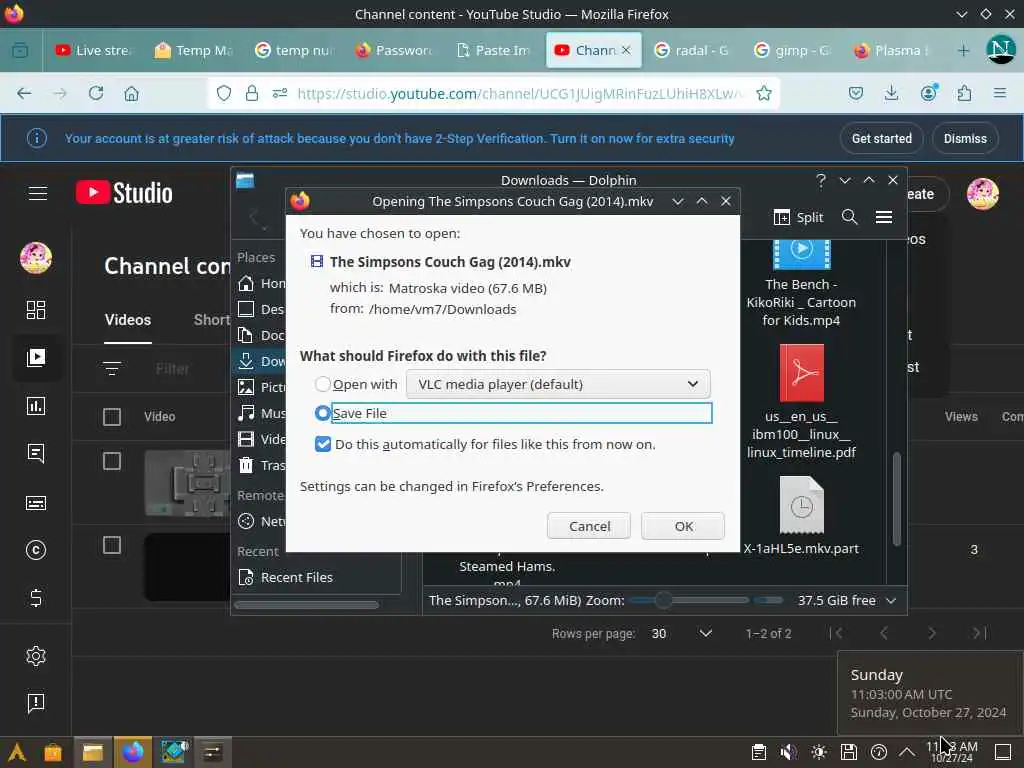
Task: Bookmark this page with the star
Action: click(x=763, y=93)
